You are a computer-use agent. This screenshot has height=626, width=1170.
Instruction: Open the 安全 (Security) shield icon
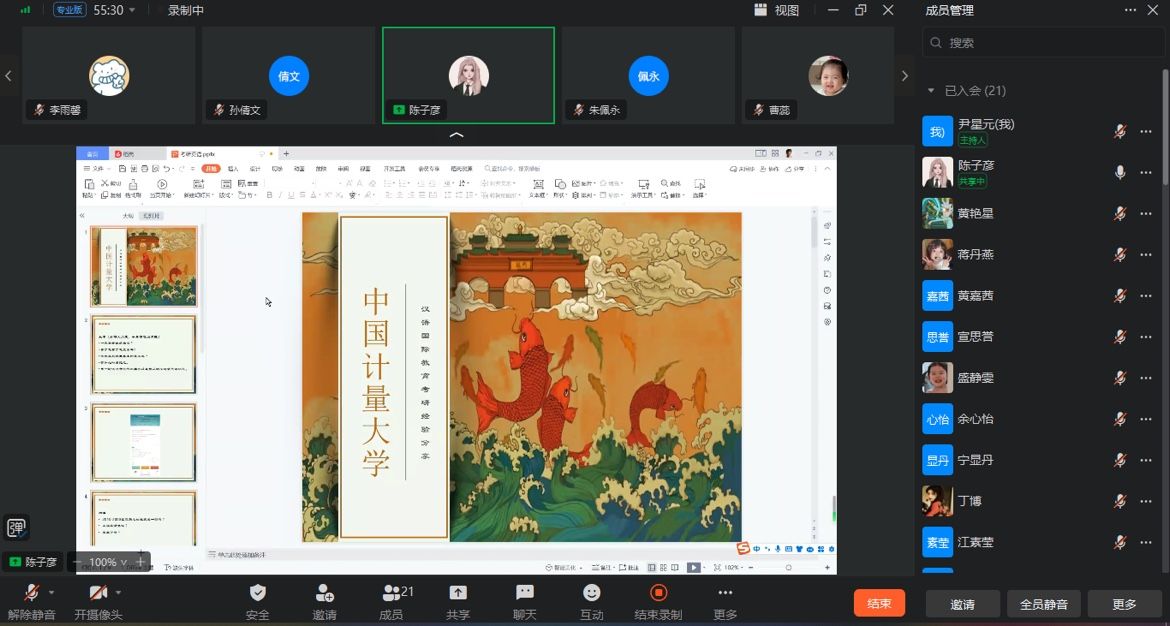[x=257, y=593]
